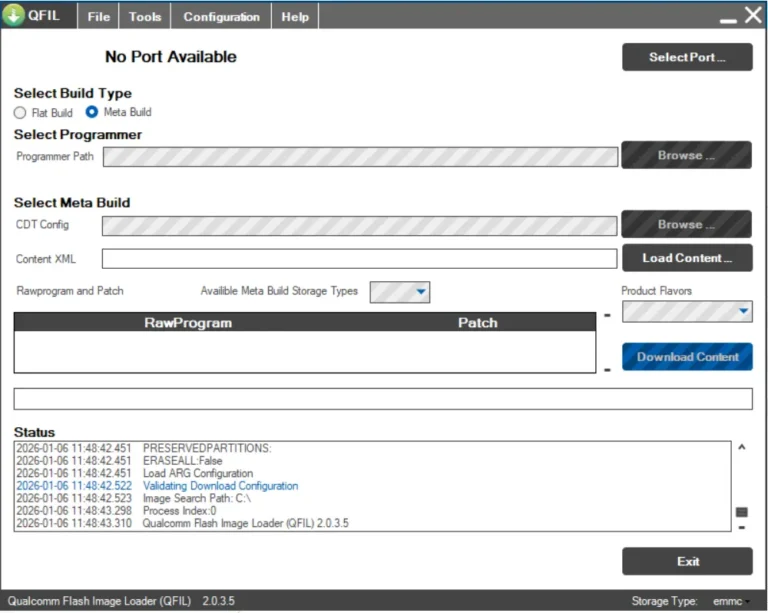Click the download progress bar
Viewport: 768px width, 613px height.
coord(383,399)
